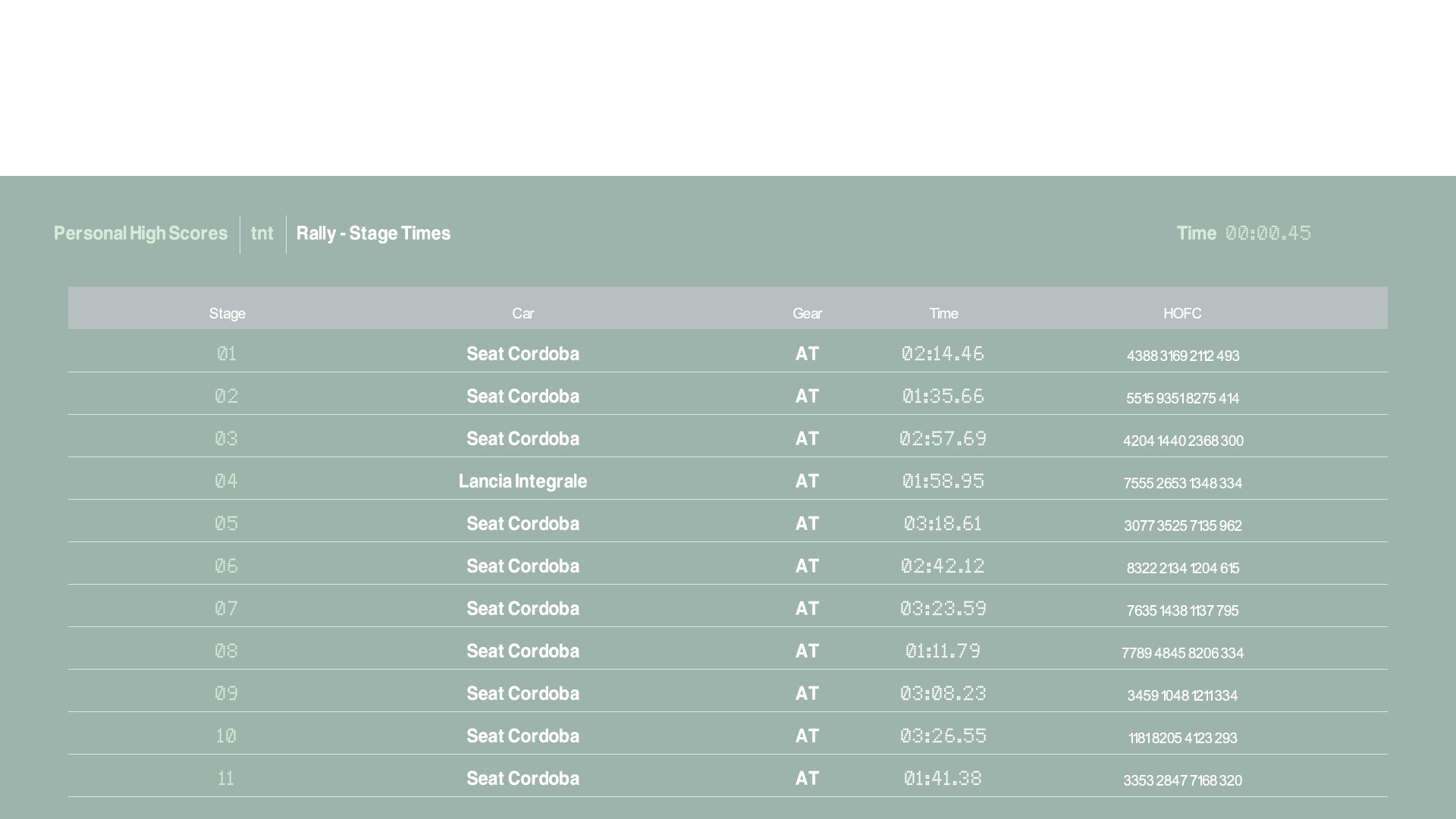1456x819 pixels.
Task: Click the Stage column header
Action: pos(227,313)
